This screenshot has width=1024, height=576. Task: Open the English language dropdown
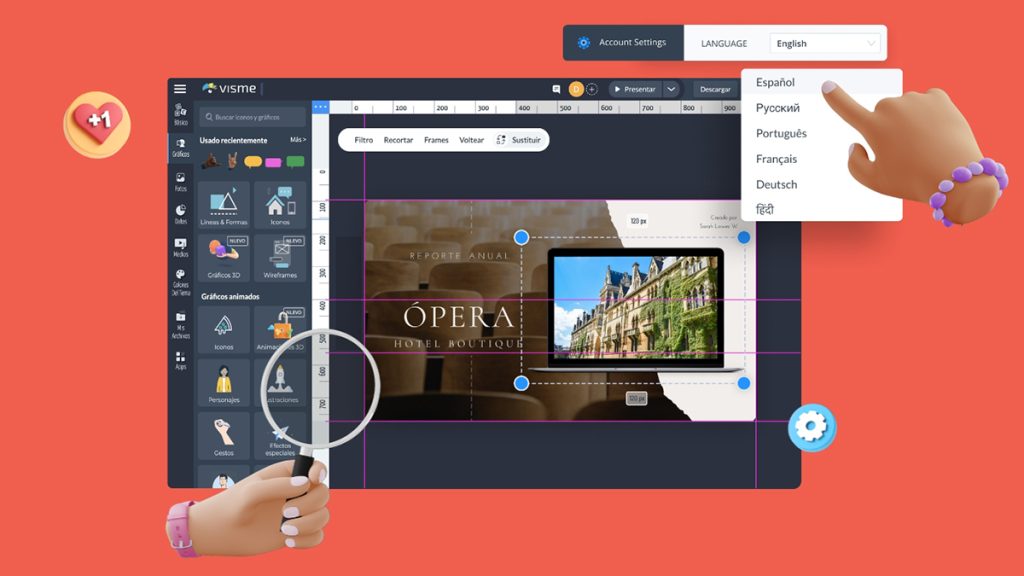click(824, 43)
